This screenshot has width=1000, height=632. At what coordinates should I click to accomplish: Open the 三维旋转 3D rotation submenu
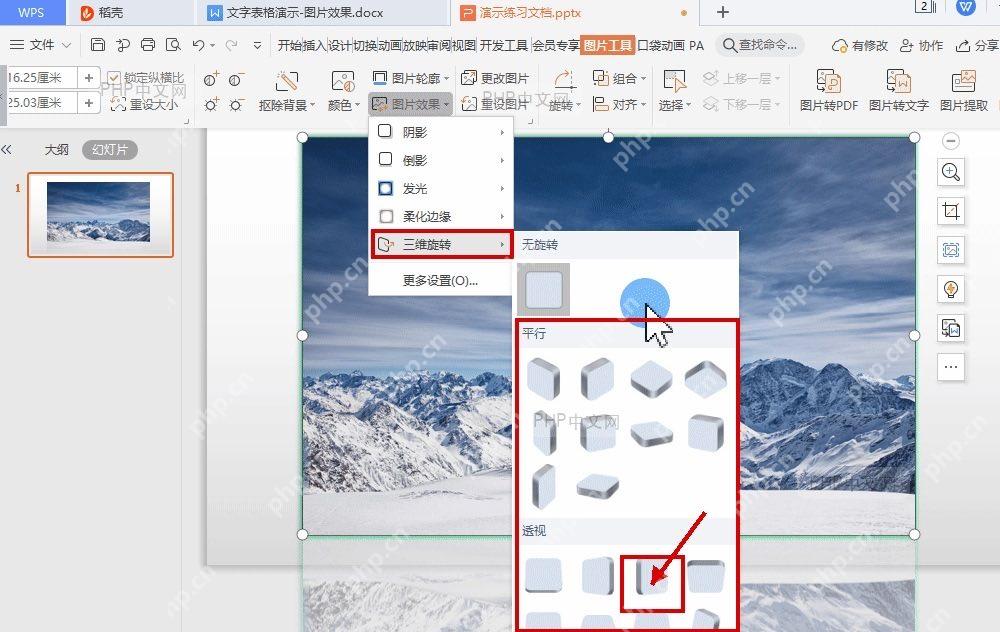(442, 244)
